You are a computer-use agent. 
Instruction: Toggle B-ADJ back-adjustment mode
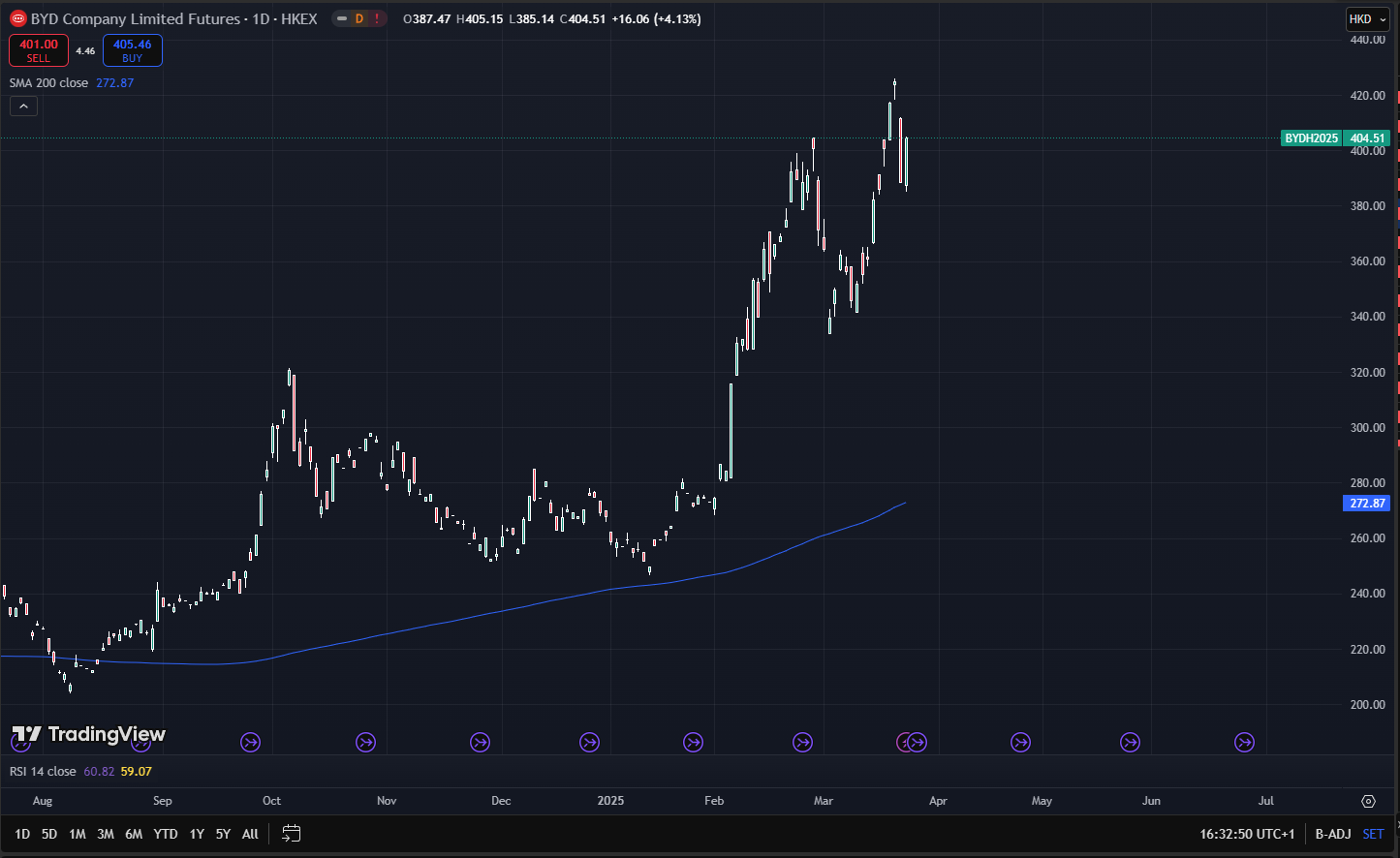pos(1333,834)
